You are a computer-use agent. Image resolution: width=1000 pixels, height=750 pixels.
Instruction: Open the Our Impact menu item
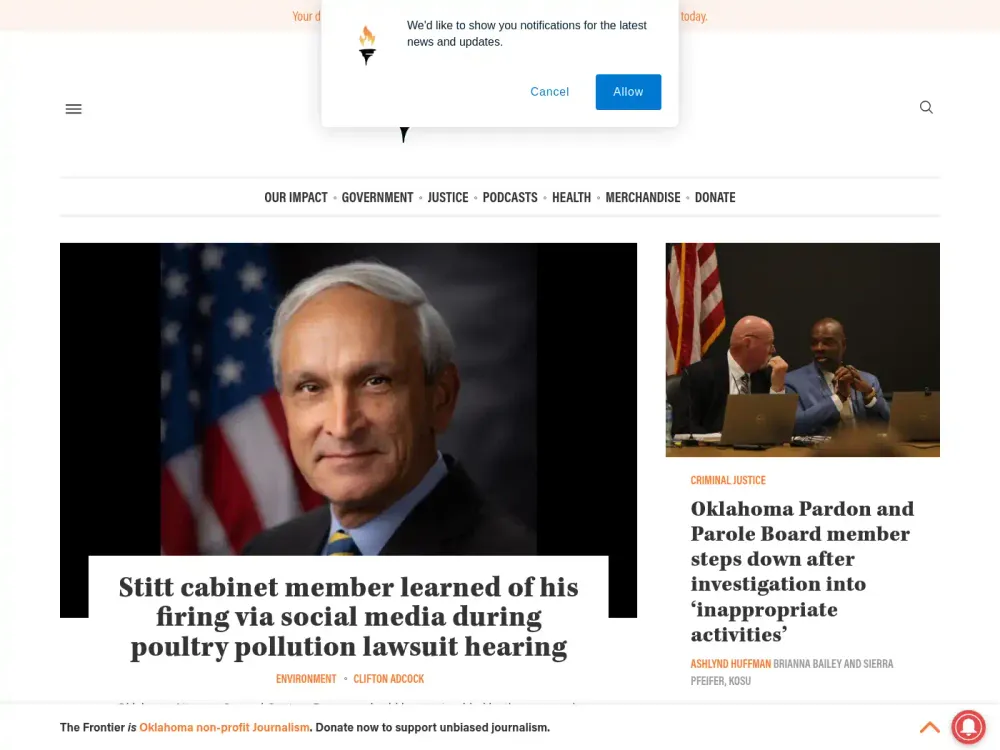[296, 198]
